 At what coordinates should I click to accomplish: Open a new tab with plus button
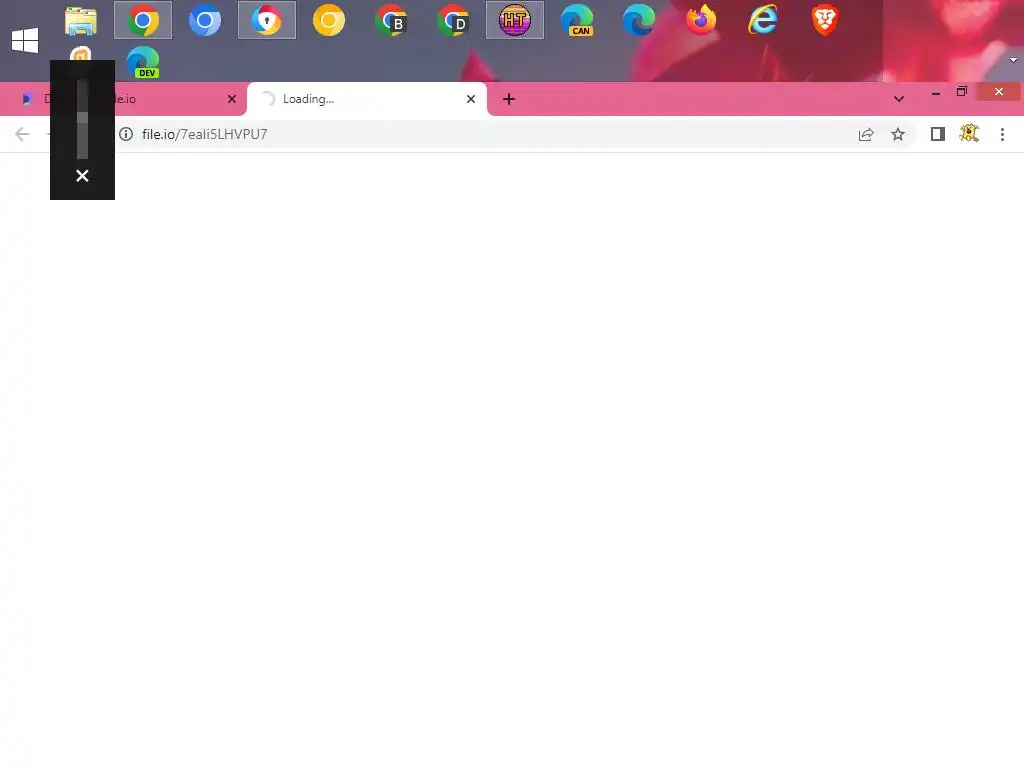tap(509, 99)
